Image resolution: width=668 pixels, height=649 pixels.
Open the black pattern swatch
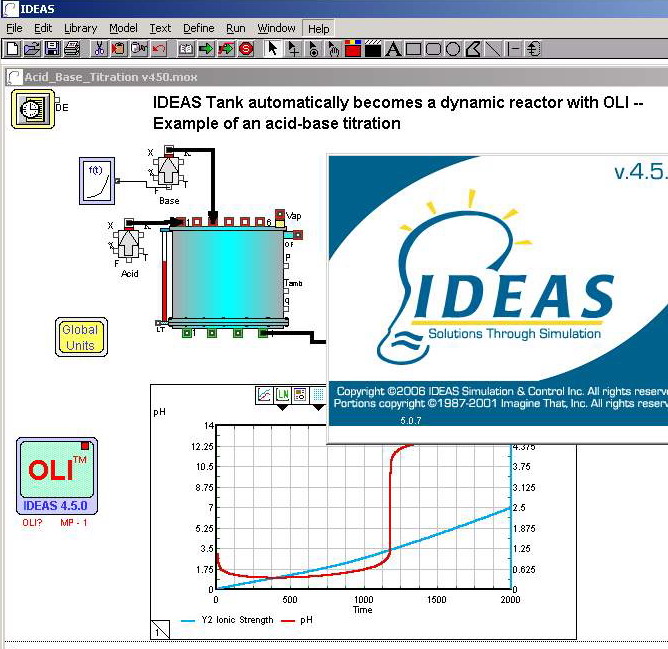pyautogui.click(x=373, y=49)
